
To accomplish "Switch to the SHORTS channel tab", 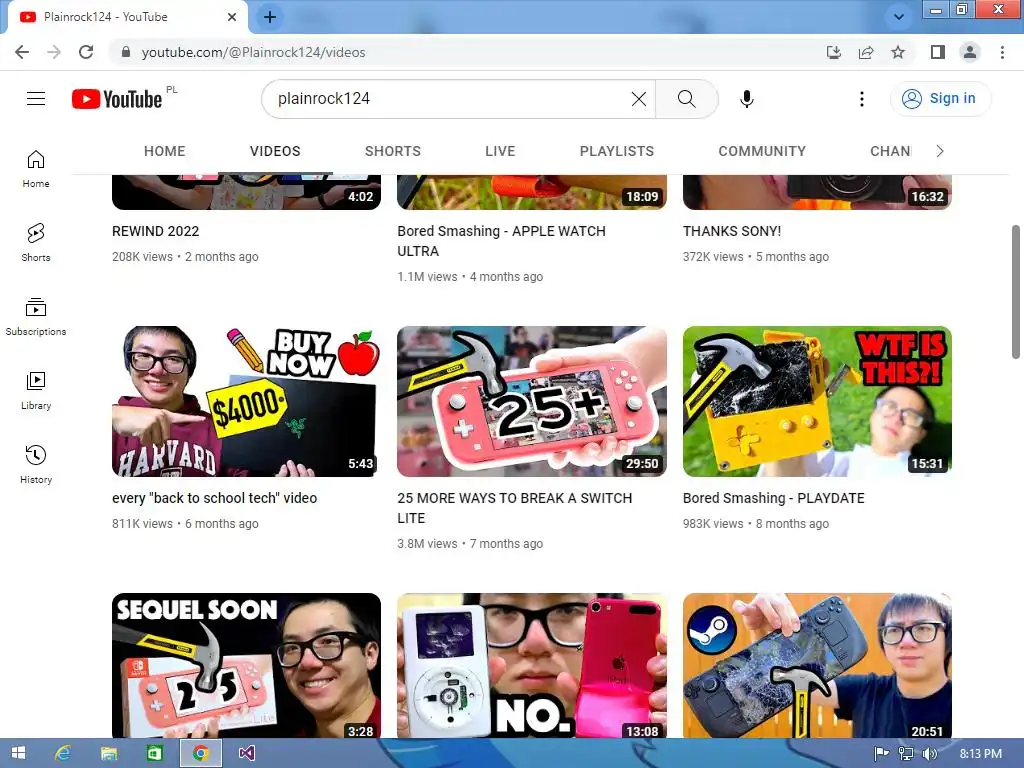I will coord(392,151).
